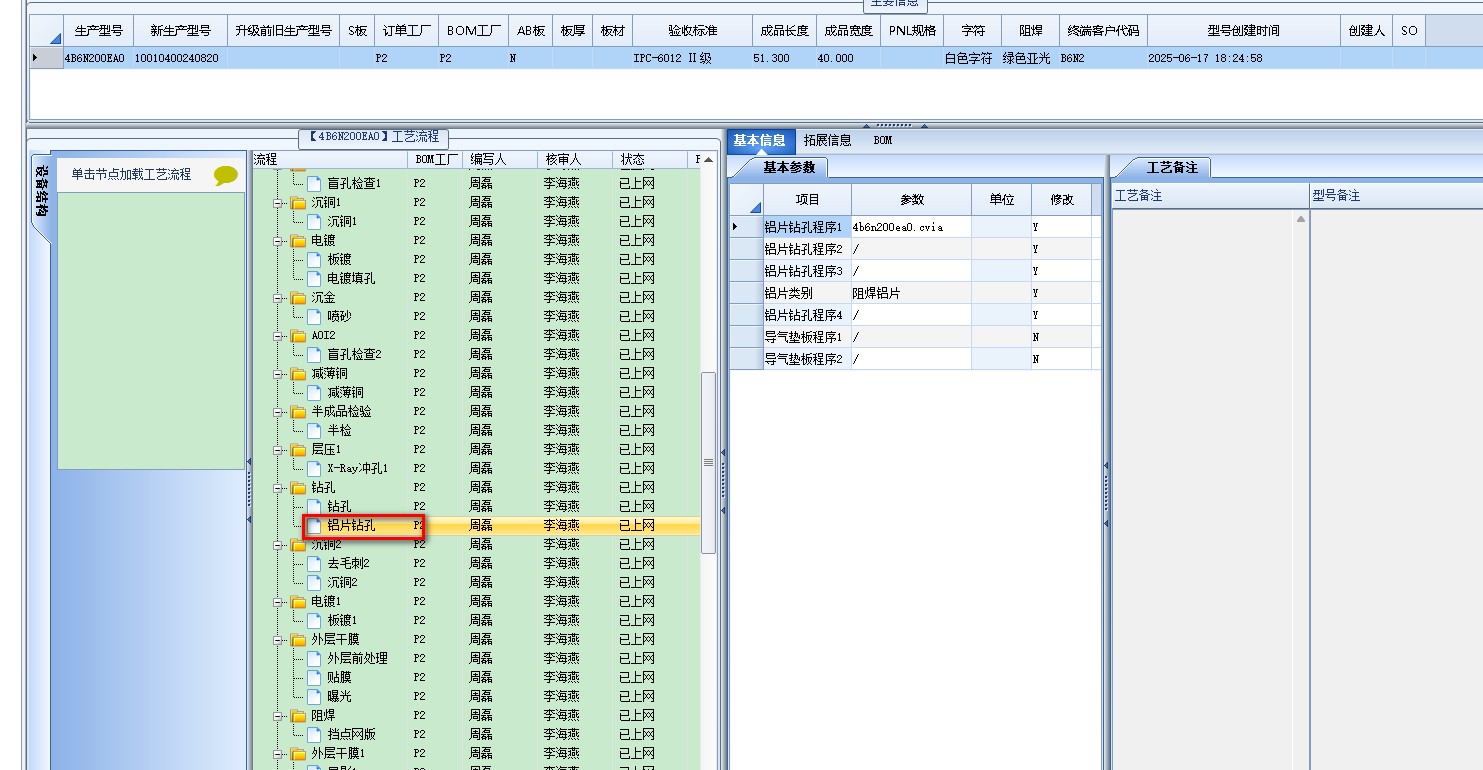1483x770 pixels.
Task: Click the AOI2 folder icon
Action: pyautogui.click(x=298, y=335)
